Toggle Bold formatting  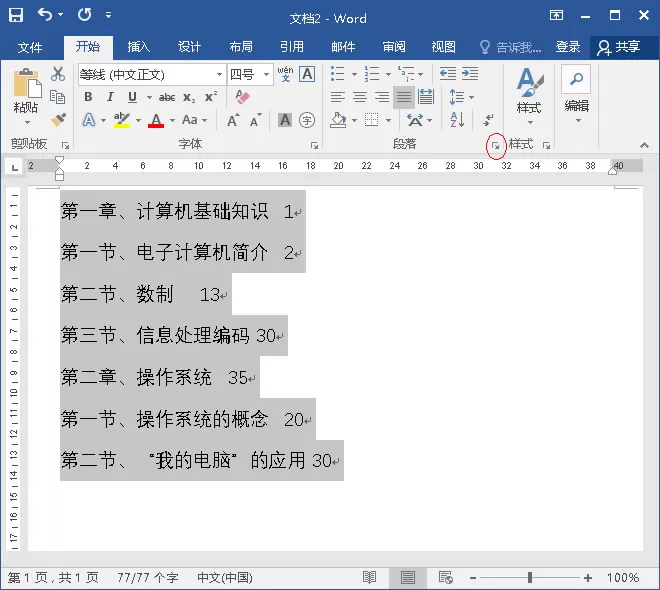pos(88,97)
